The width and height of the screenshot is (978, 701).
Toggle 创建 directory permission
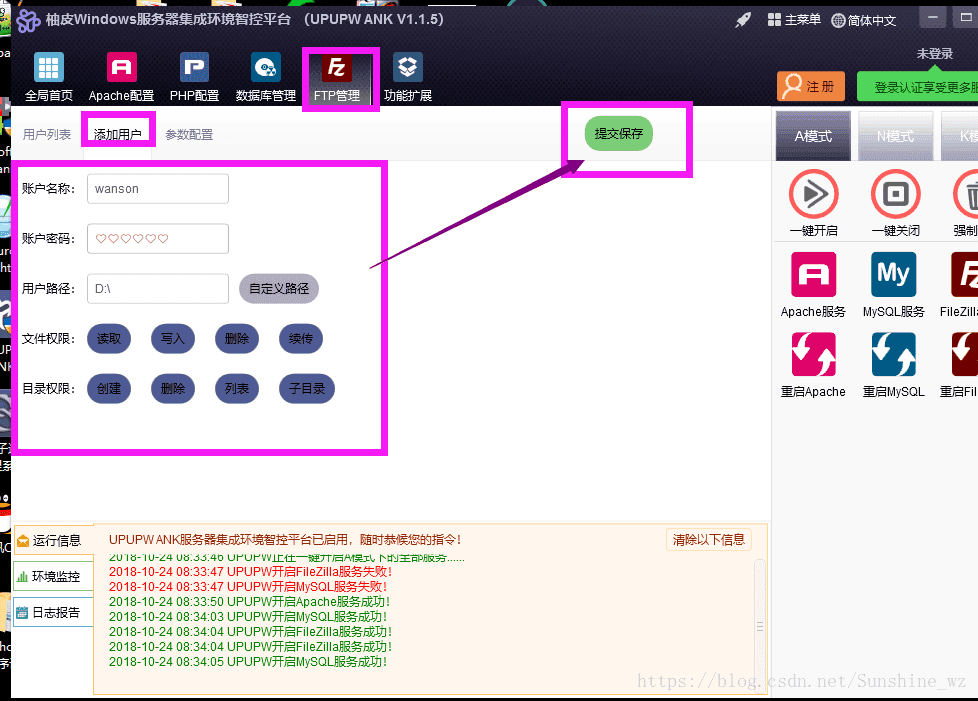(109, 389)
